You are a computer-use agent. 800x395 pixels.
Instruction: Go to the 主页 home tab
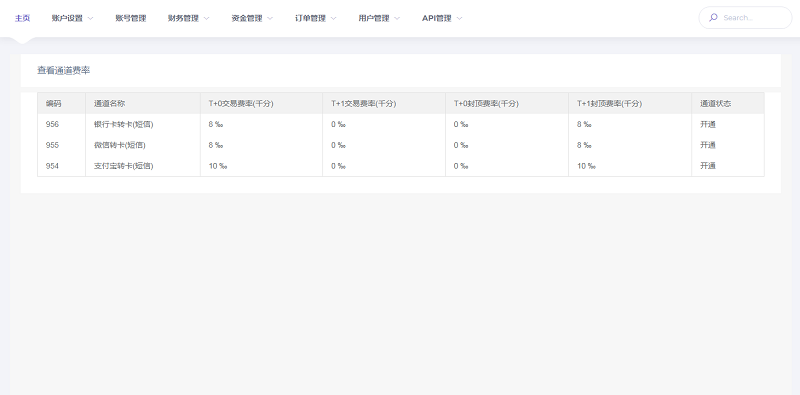pyautogui.click(x=22, y=18)
